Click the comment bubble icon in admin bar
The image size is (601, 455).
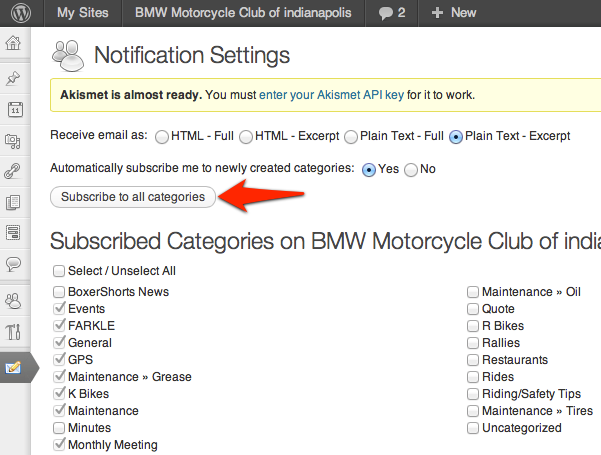pyautogui.click(x=385, y=13)
